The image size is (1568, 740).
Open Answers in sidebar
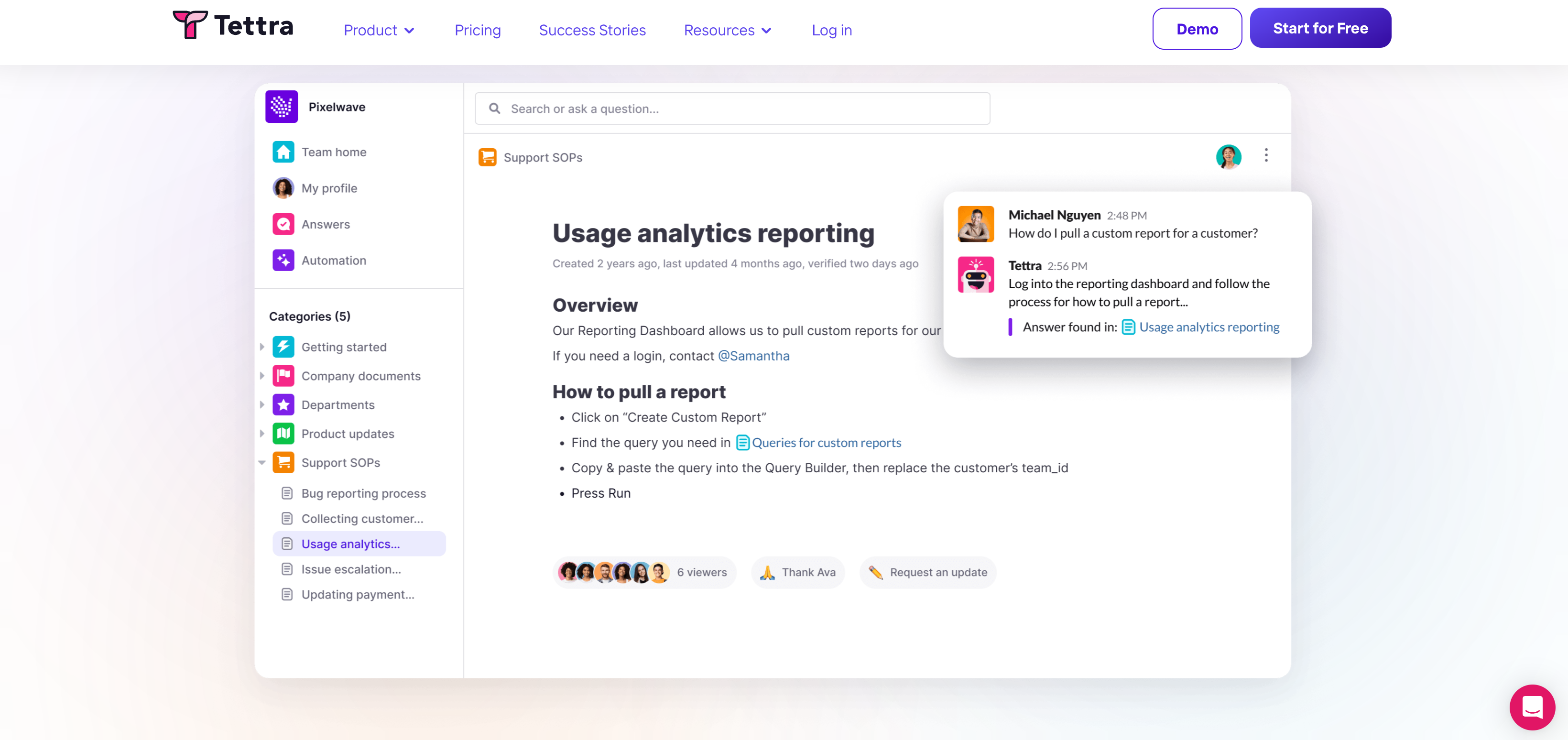(326, 224)
